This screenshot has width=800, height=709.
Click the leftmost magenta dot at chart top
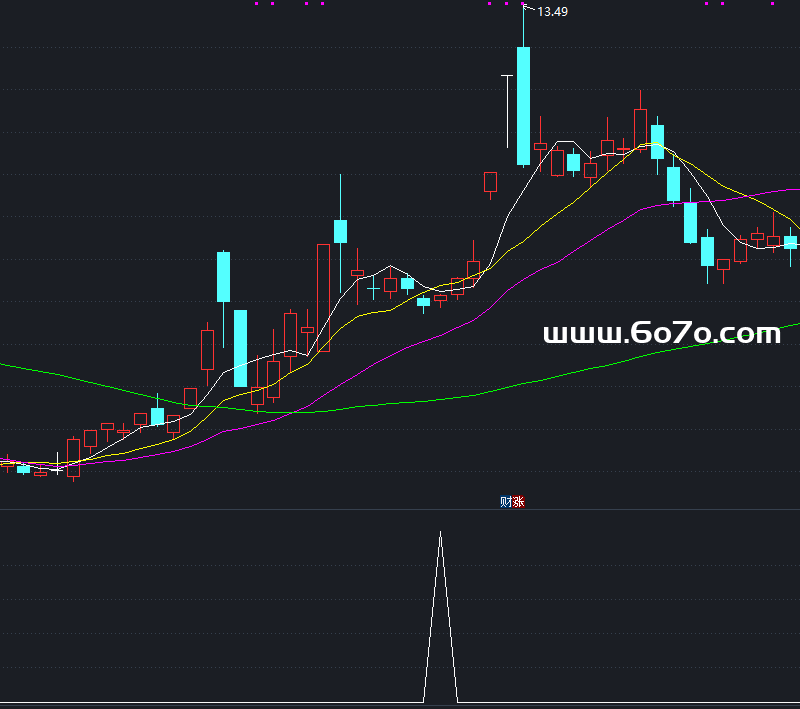click(257, 4)
